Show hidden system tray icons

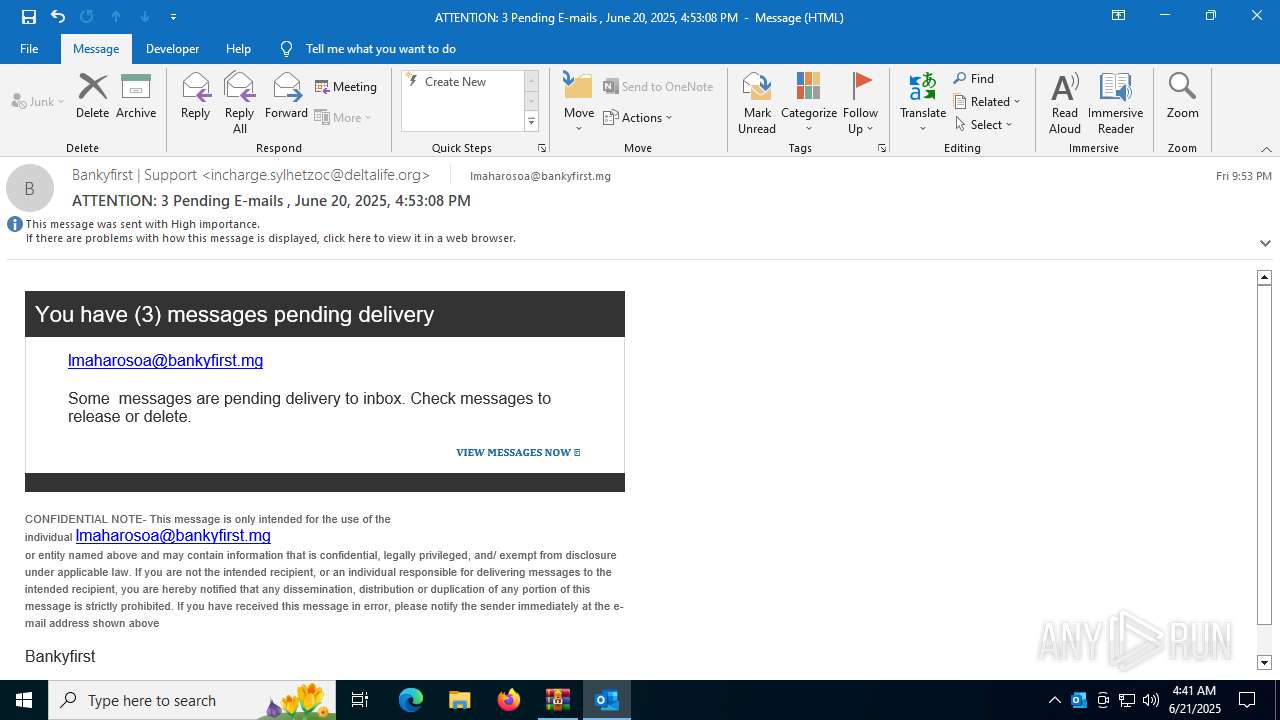pyautogui.click(x=1055, y=700)
